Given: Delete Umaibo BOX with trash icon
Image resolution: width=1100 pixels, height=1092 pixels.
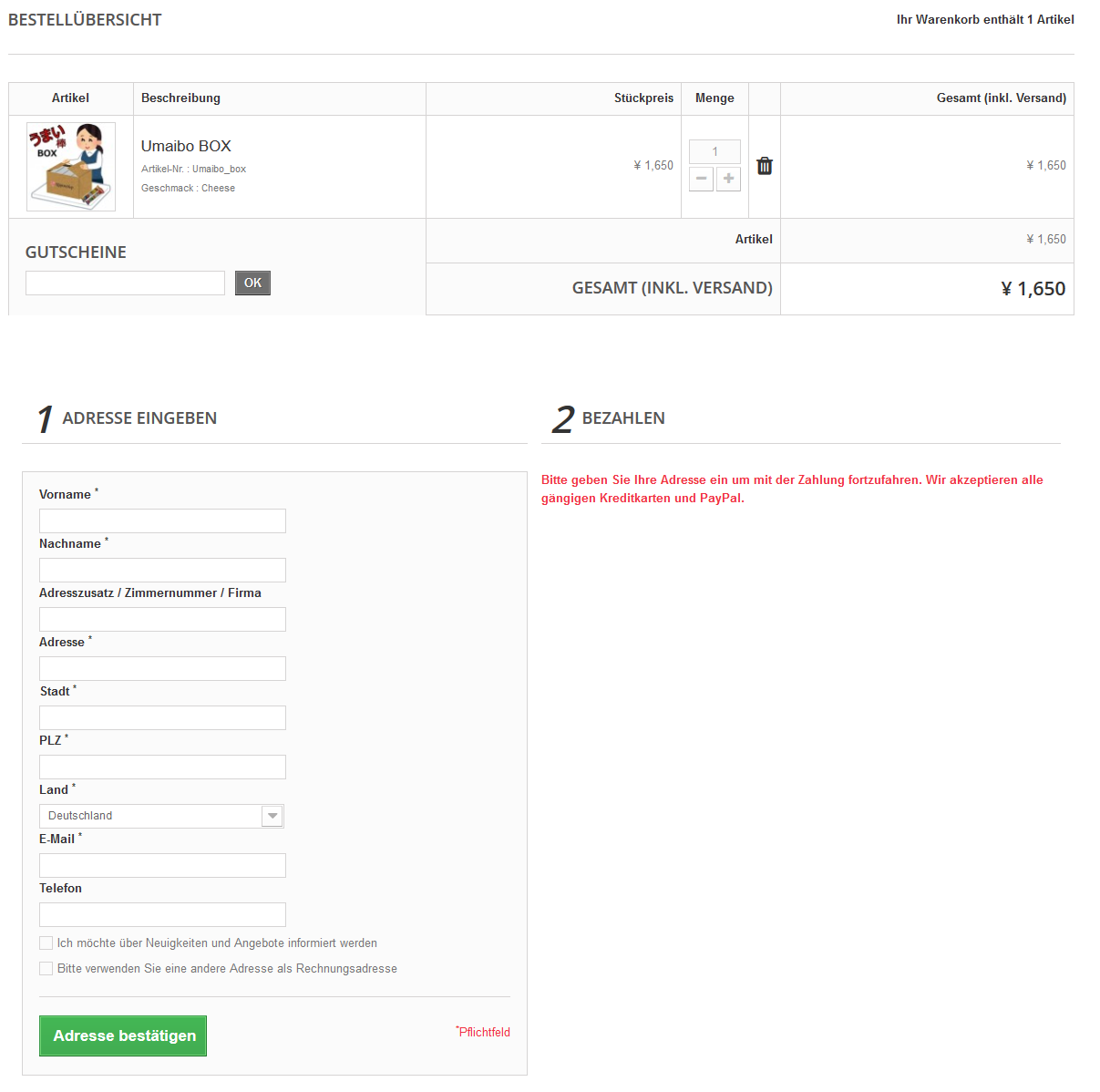Looking at the screenshot, I should 765,166.
